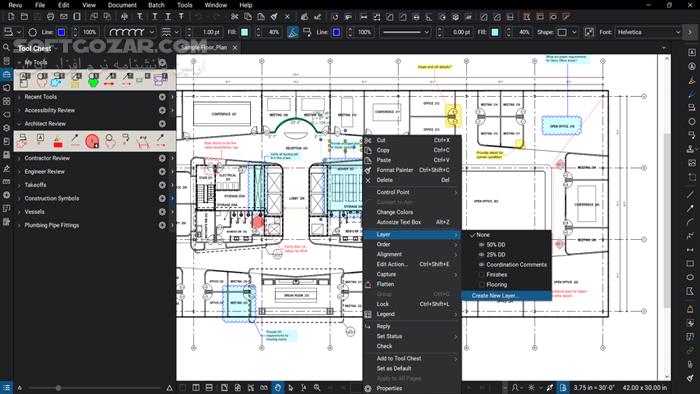Expand the Accessibility Review tool set

[19, 110]
